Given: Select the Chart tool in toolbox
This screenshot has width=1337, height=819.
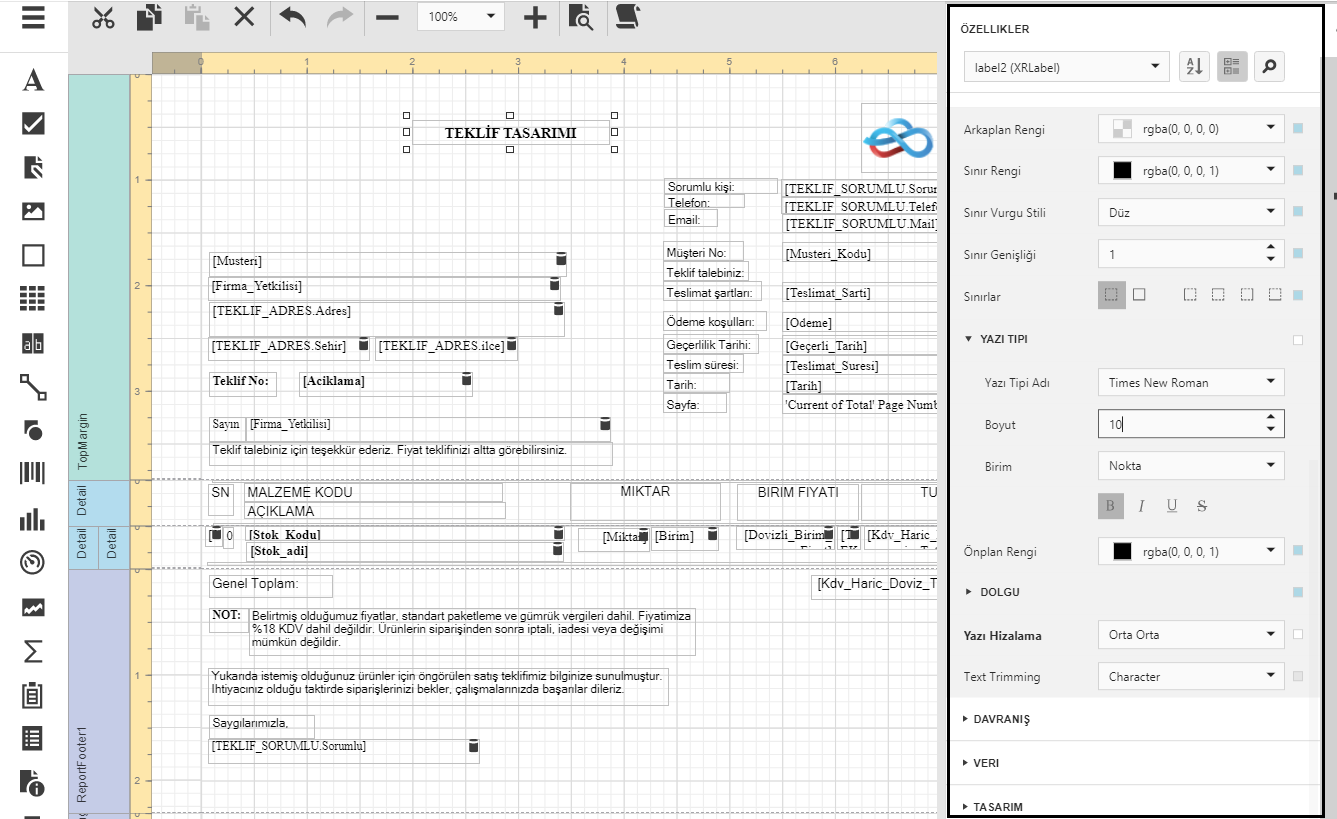Looking at the screenshot, I should [x=33, y=519].
